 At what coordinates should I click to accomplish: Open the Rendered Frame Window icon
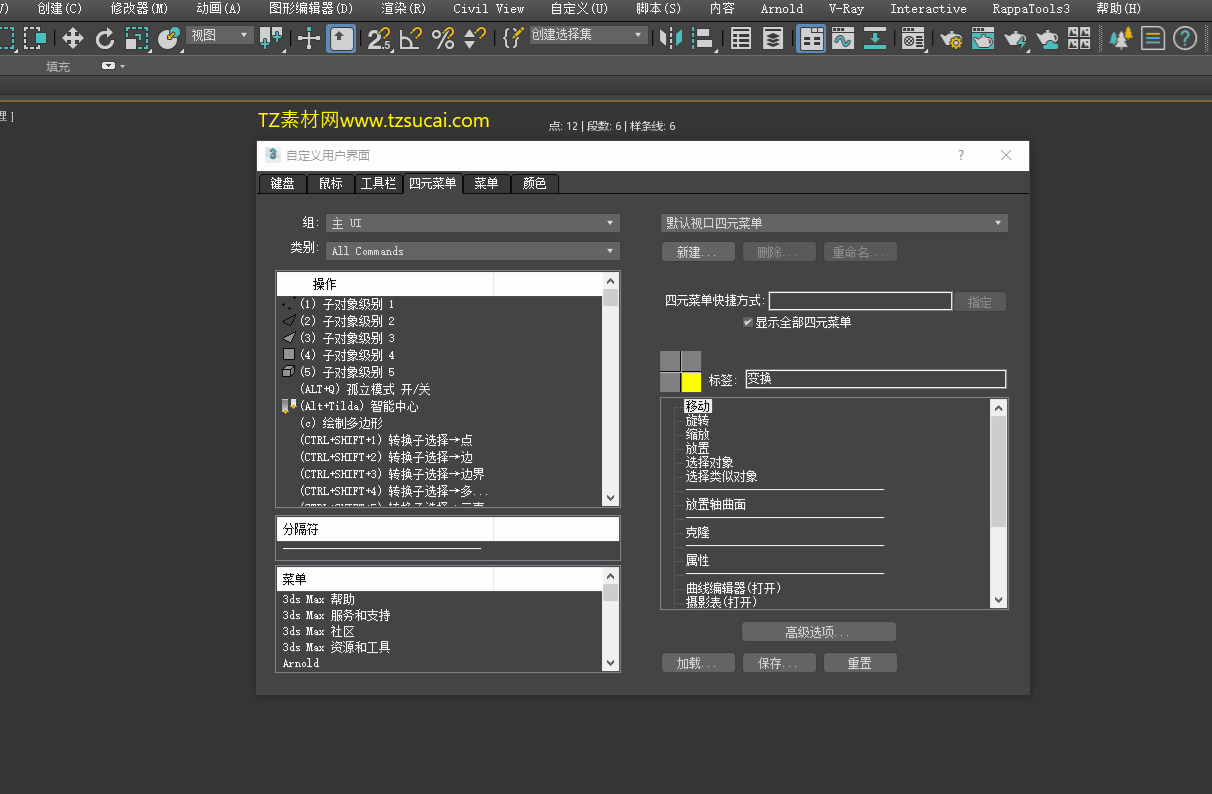pos(983,39)
